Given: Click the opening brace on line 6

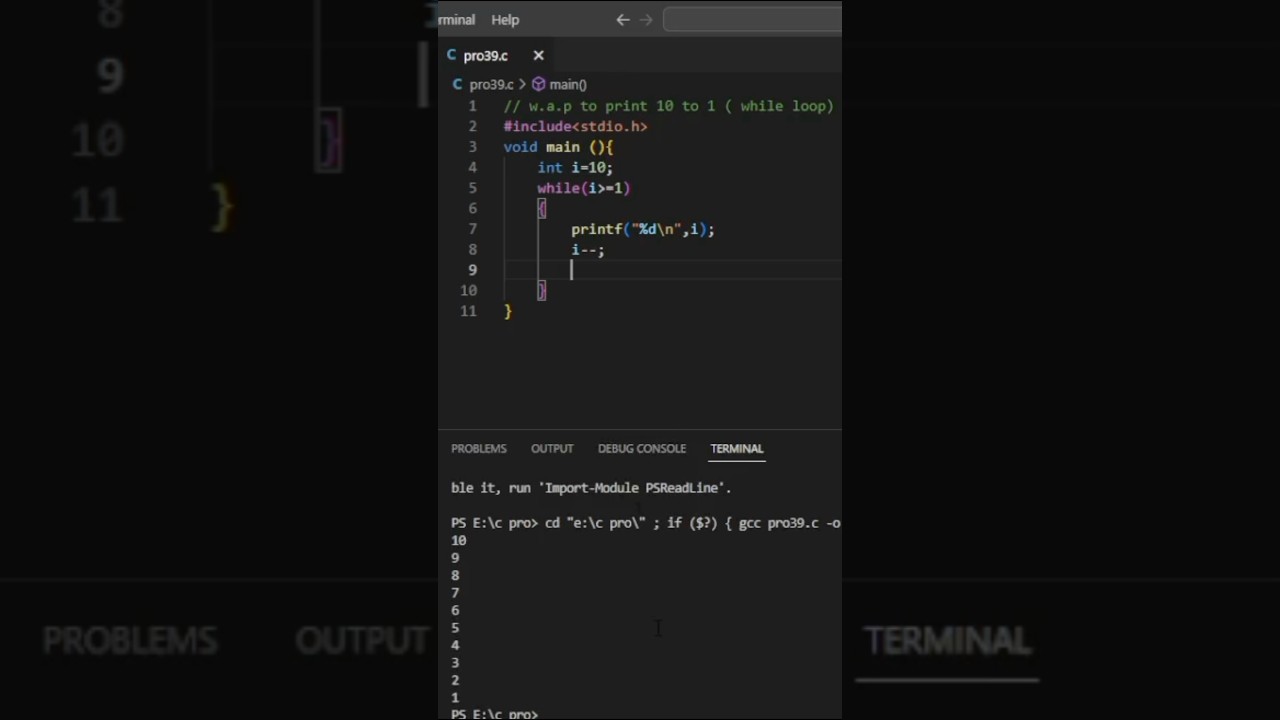Looking at the screenshot, I should pos(542,209).
